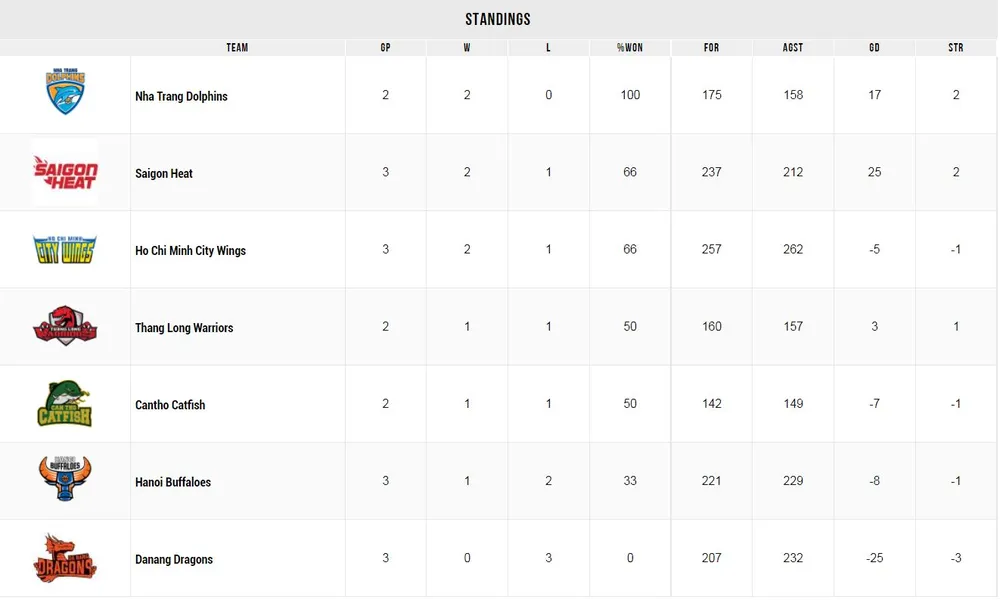Screen dimensions: 1000x600
Task: Click the Saigon Heat logo
Action: click(x=65, y=172)
